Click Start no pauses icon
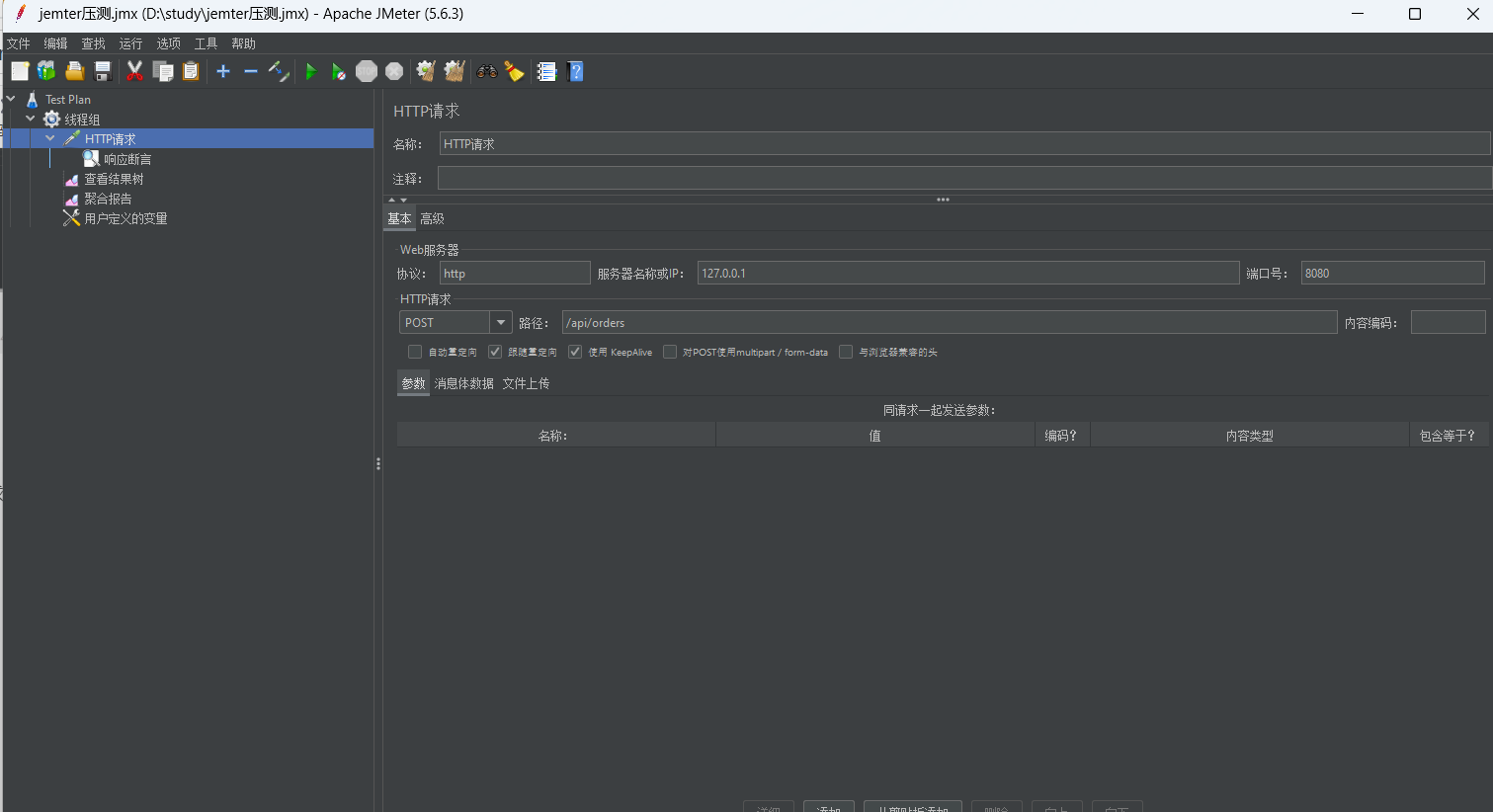The image size is (1493, 812). click(x=339, y=71)
